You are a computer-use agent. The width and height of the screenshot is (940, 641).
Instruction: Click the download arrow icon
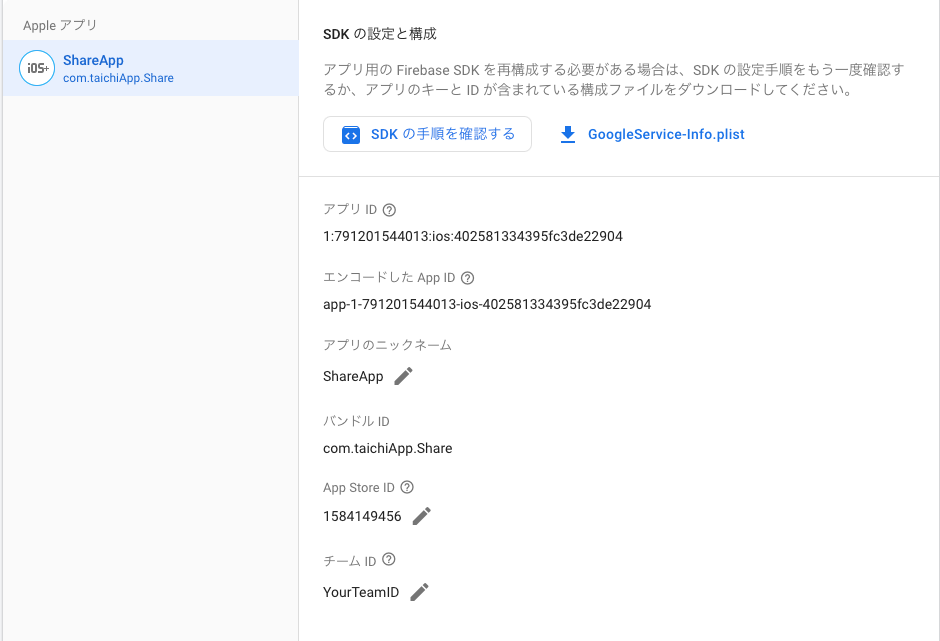click(x=568, y=134)
